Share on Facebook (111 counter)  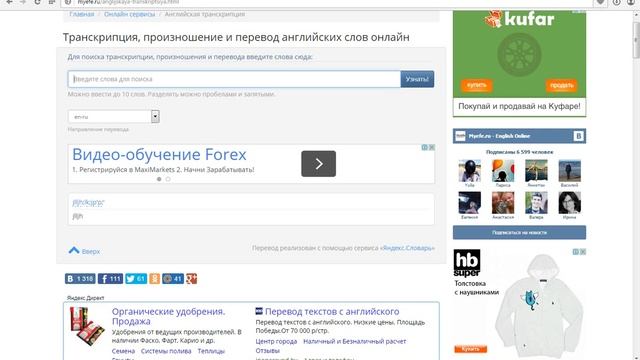pyautogui.click(x=110, y=279)
